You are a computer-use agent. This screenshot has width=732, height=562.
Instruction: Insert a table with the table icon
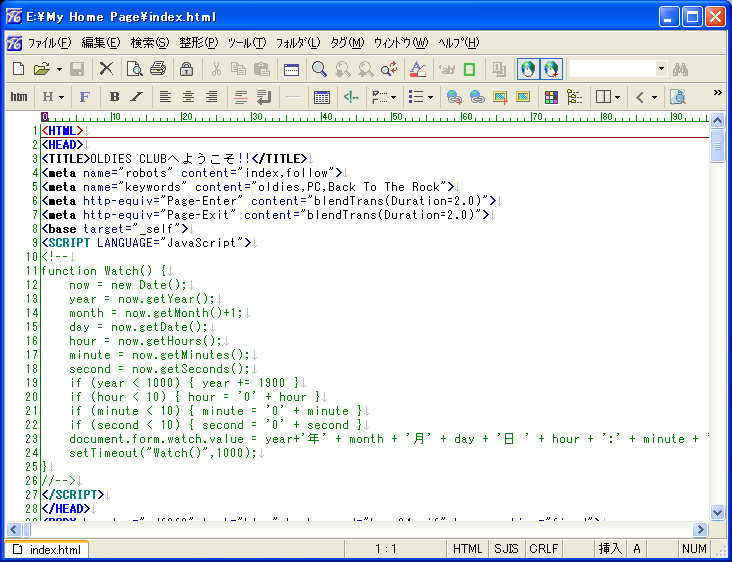322,97
